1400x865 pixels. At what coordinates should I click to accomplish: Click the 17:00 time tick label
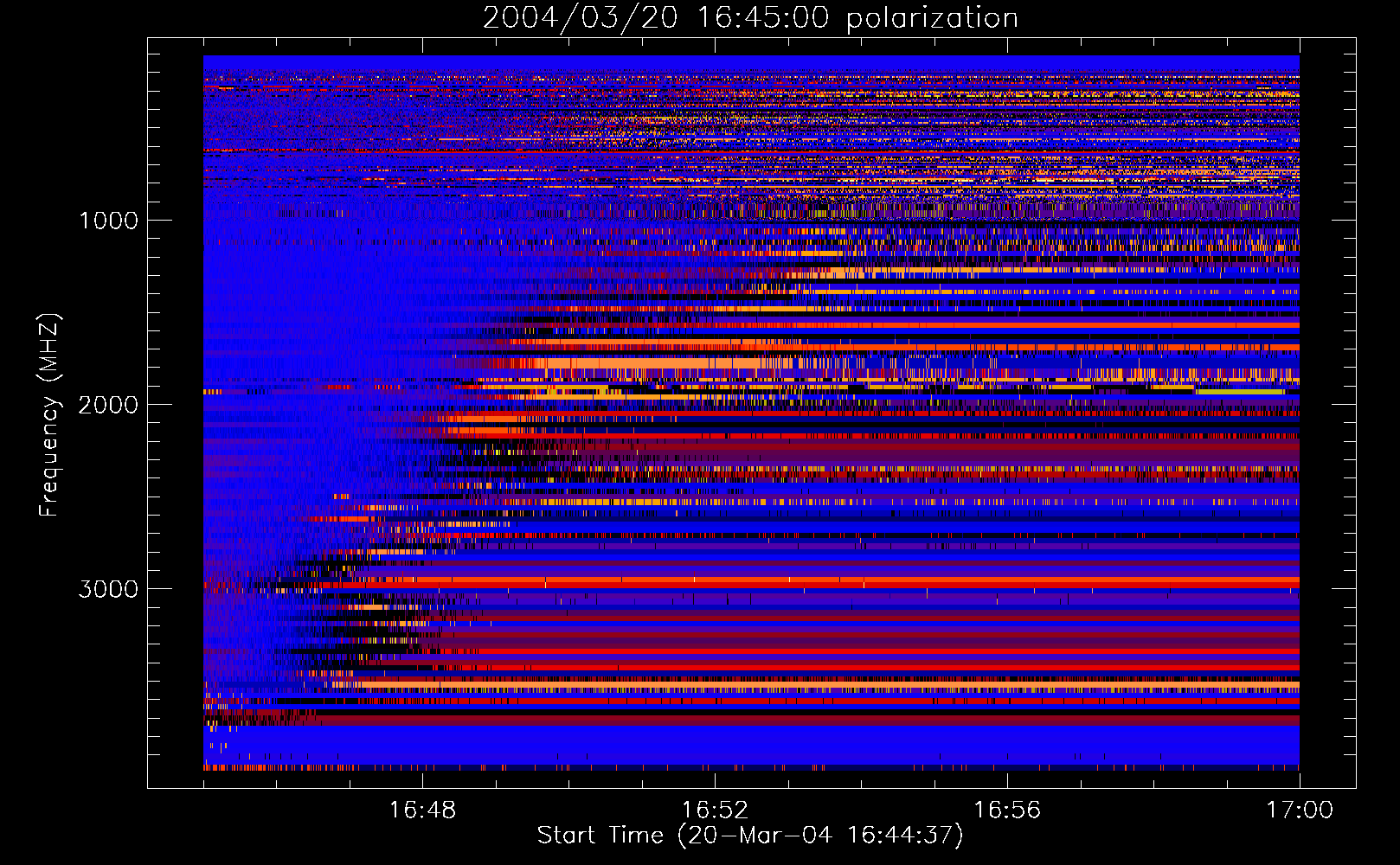[x=1300, y=811]
